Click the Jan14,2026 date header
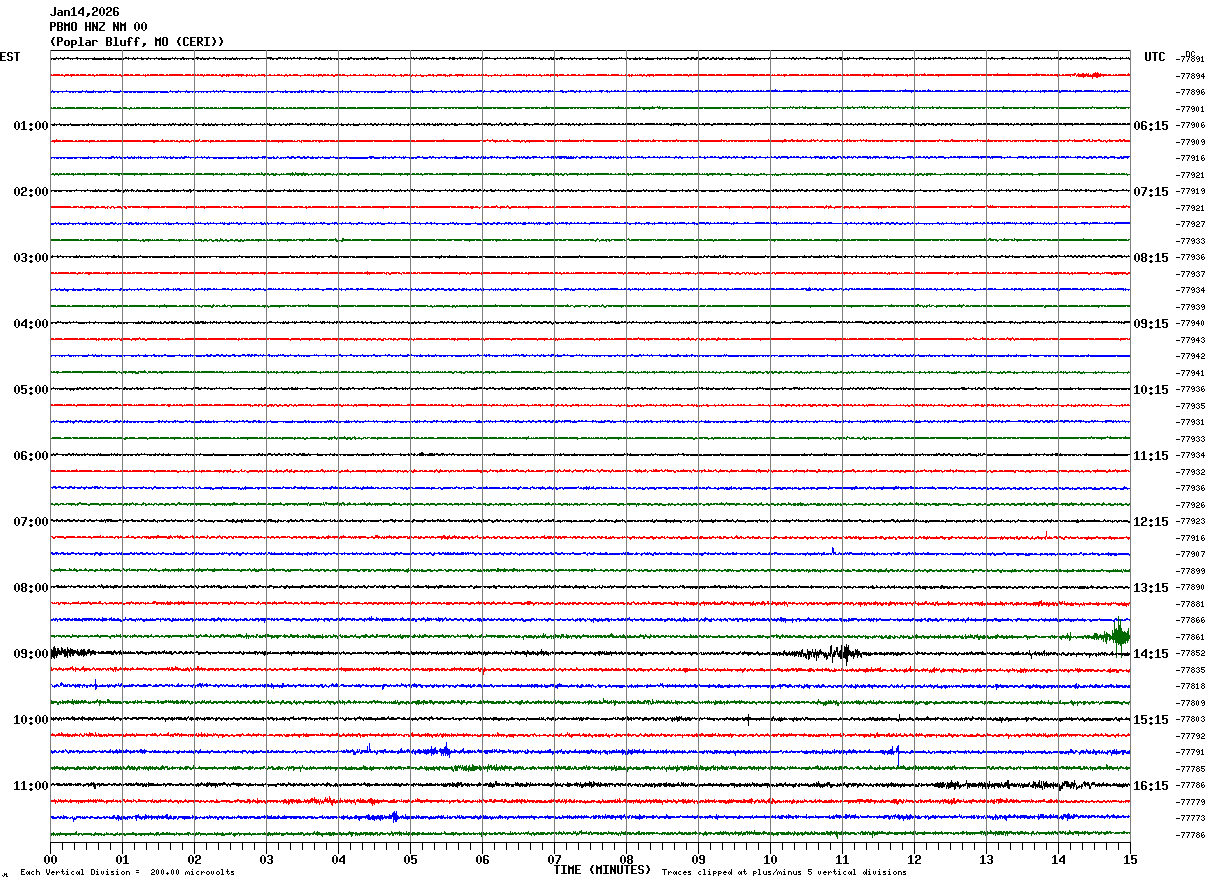The image size is (1210, 886). [x=84, y=12]
